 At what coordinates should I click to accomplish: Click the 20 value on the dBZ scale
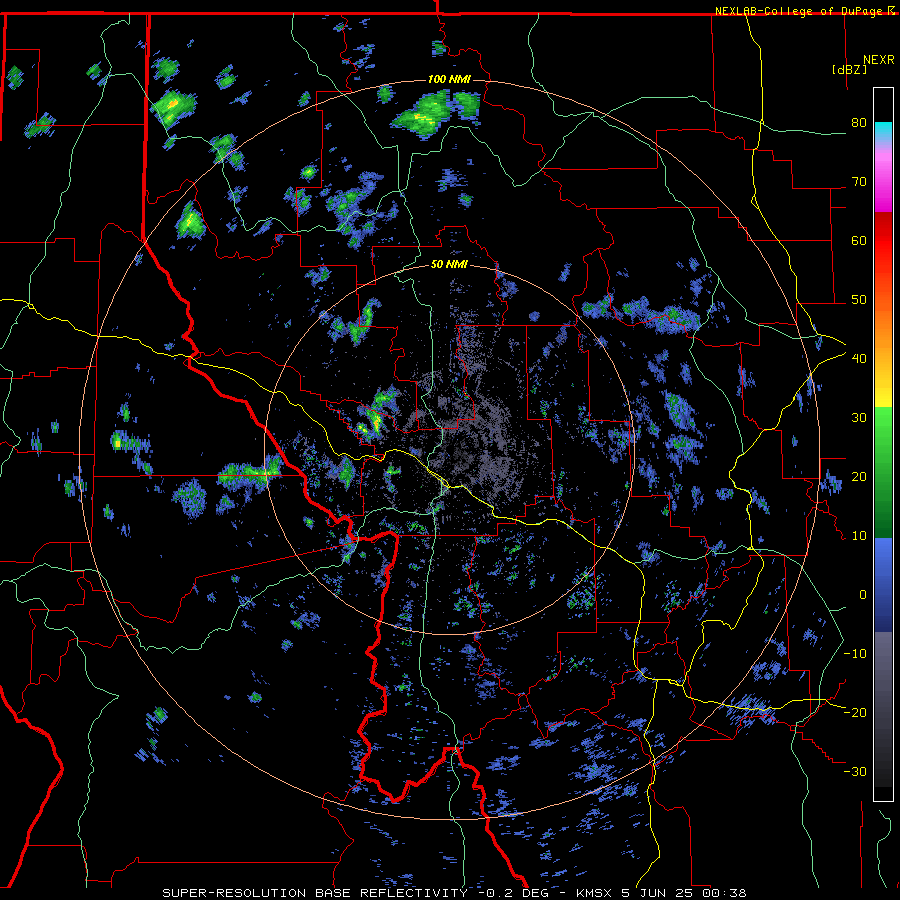pos(859,477)
